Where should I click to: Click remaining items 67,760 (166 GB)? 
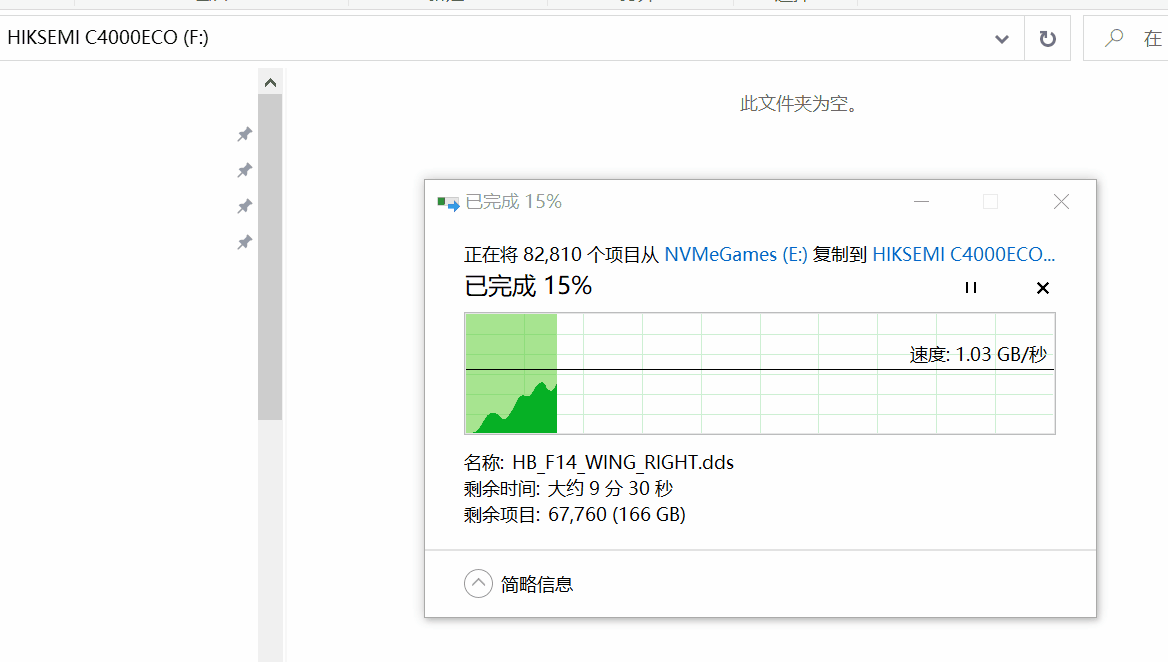point(617,515)
